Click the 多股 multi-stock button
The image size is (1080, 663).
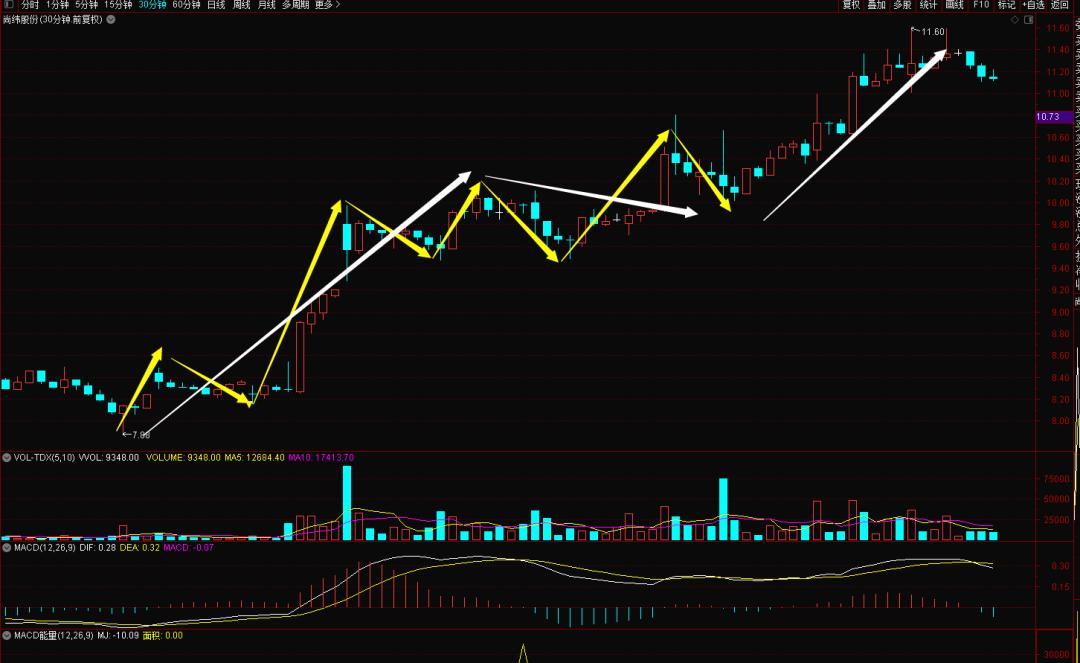click(x=903, y=5)
